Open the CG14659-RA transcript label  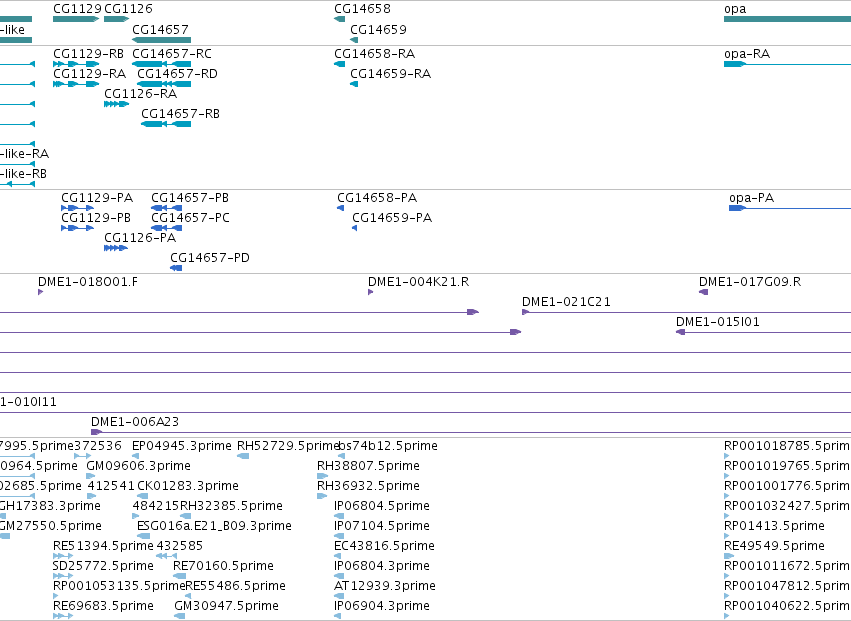point(391,73)
